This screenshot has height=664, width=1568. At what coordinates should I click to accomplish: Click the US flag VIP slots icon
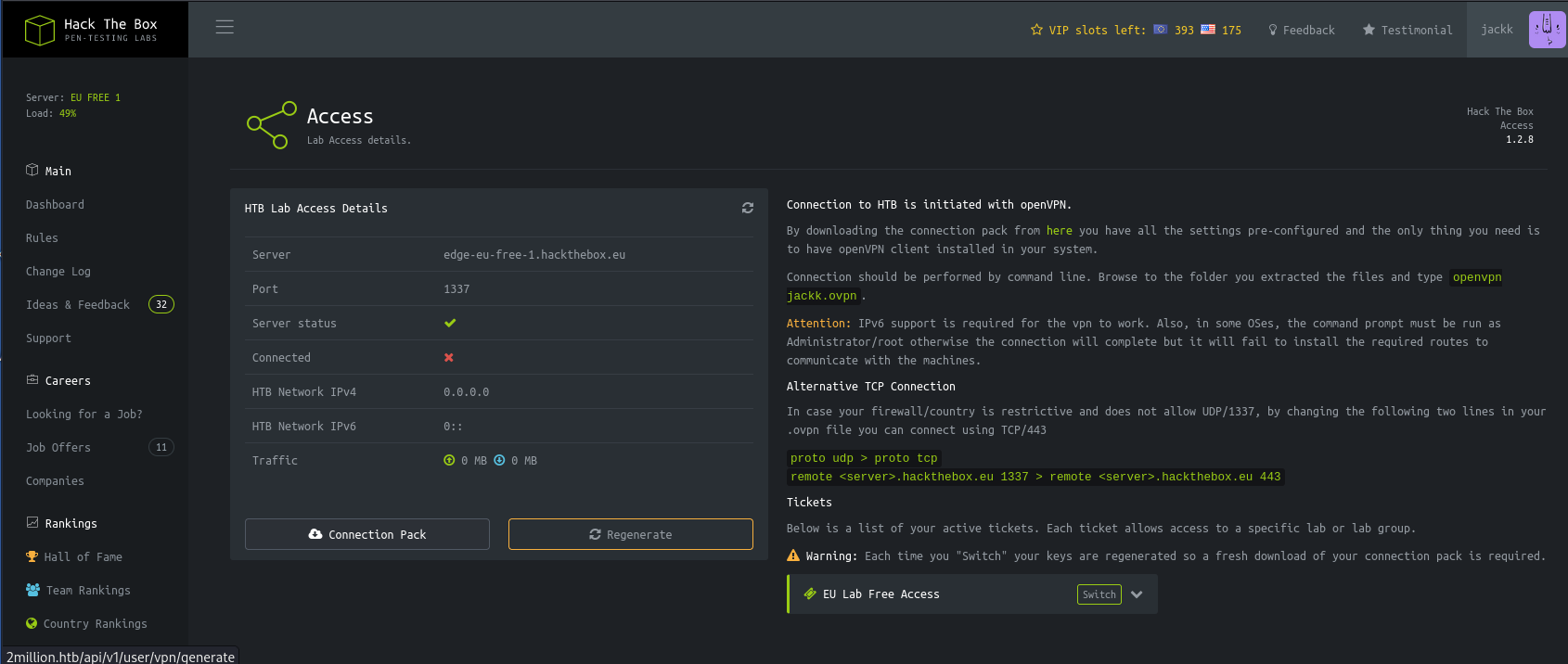tap(1208, 30)
